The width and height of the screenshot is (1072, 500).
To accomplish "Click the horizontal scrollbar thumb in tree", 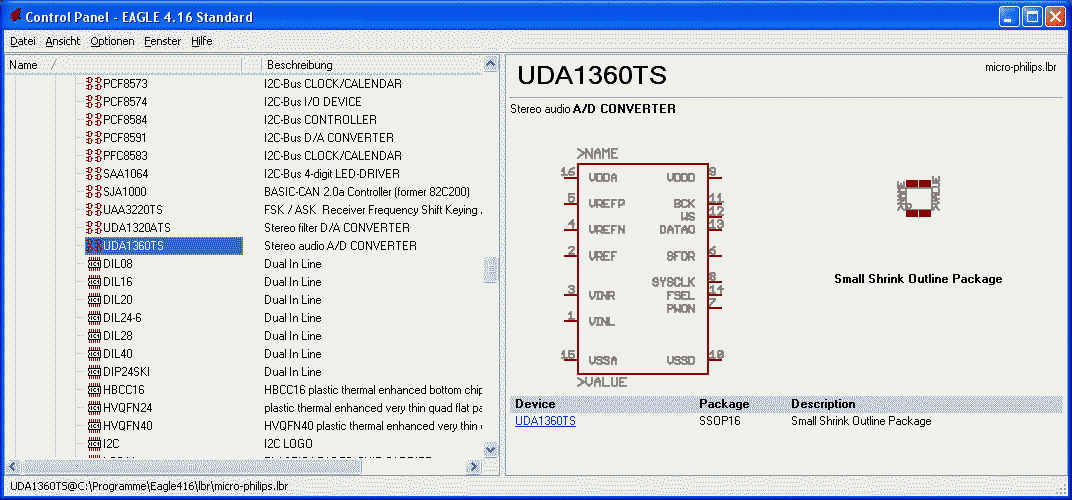I will coord(191,466).
